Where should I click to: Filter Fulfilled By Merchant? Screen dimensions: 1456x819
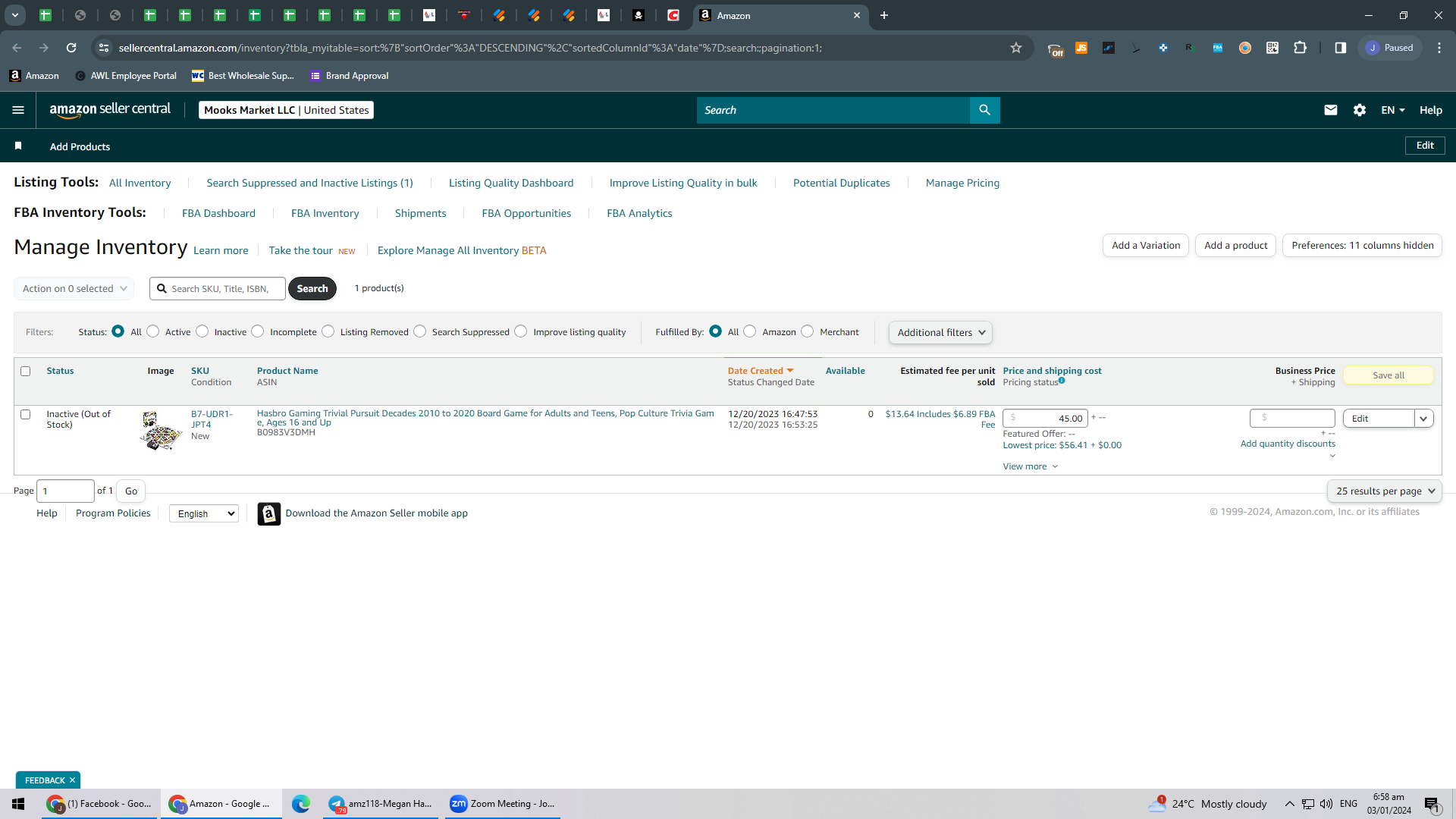pyautogui.click(x=808, y=331)
